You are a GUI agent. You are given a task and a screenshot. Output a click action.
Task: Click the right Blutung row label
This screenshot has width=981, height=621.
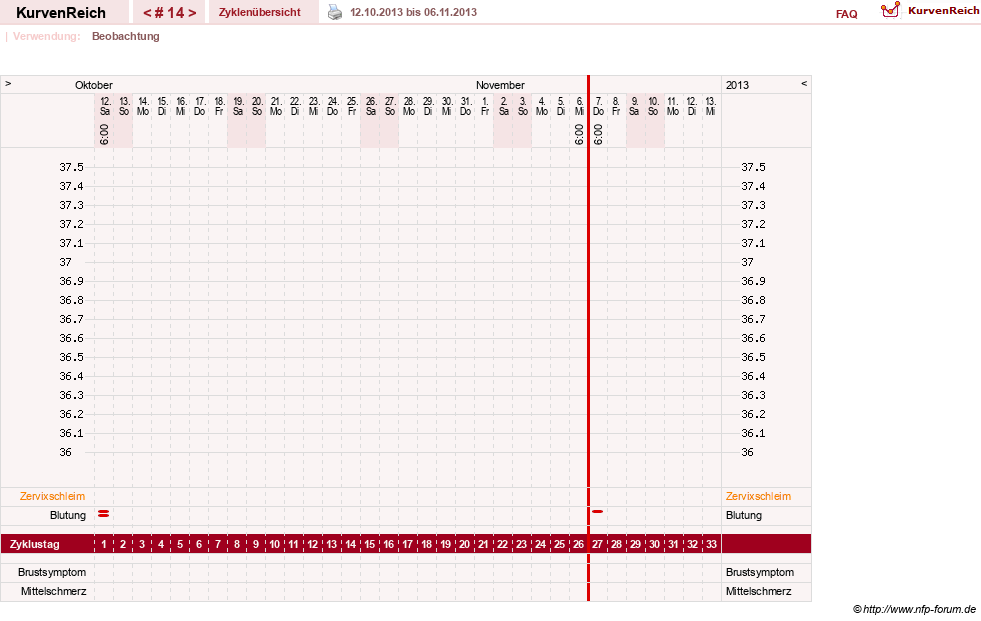coord(744,515)
